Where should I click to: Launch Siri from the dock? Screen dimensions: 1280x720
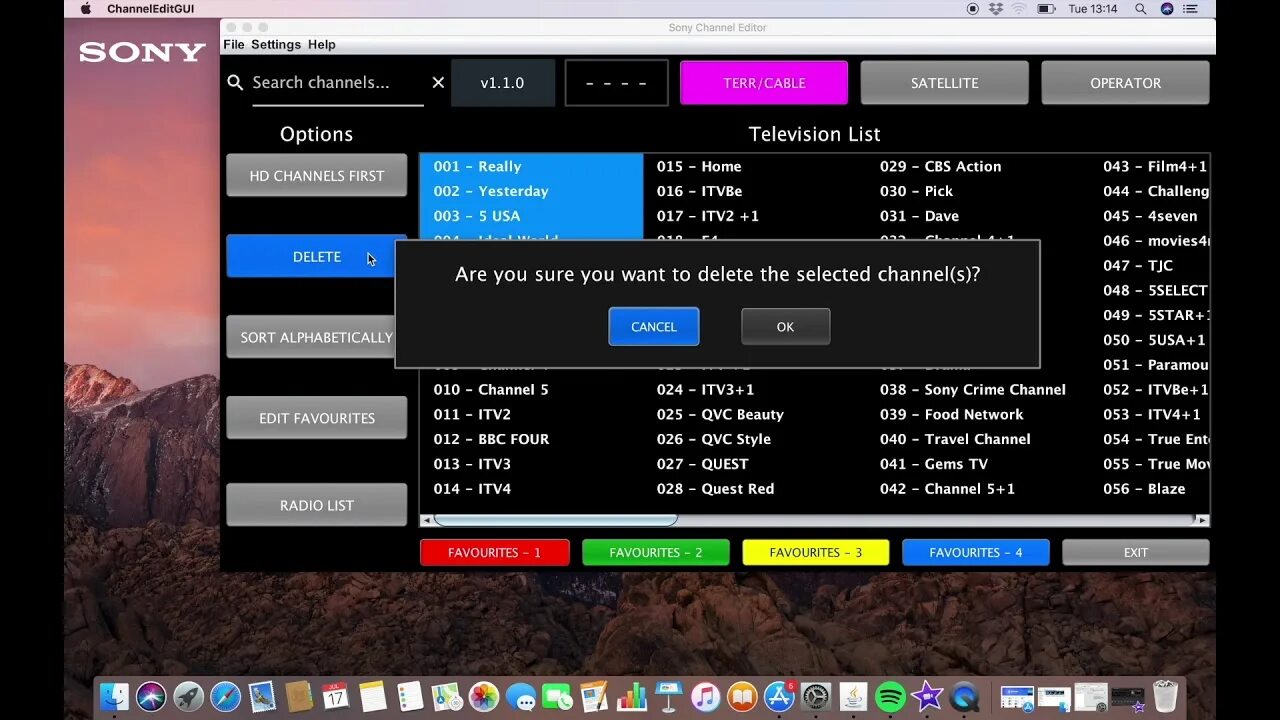click(x=151, y=697)
